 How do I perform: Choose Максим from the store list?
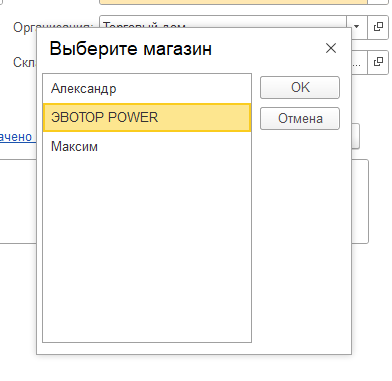pyautogui.click(x=147, y=146)
